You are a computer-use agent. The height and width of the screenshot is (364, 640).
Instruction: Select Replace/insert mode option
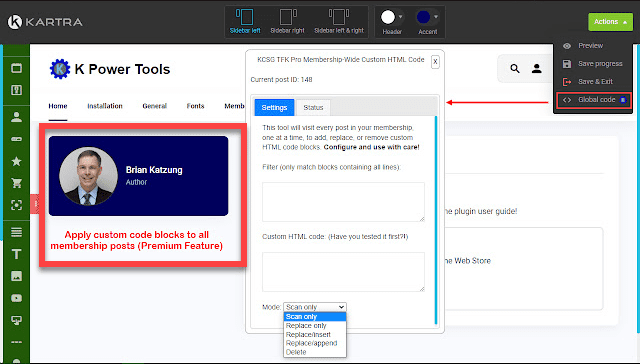(315, 335)
